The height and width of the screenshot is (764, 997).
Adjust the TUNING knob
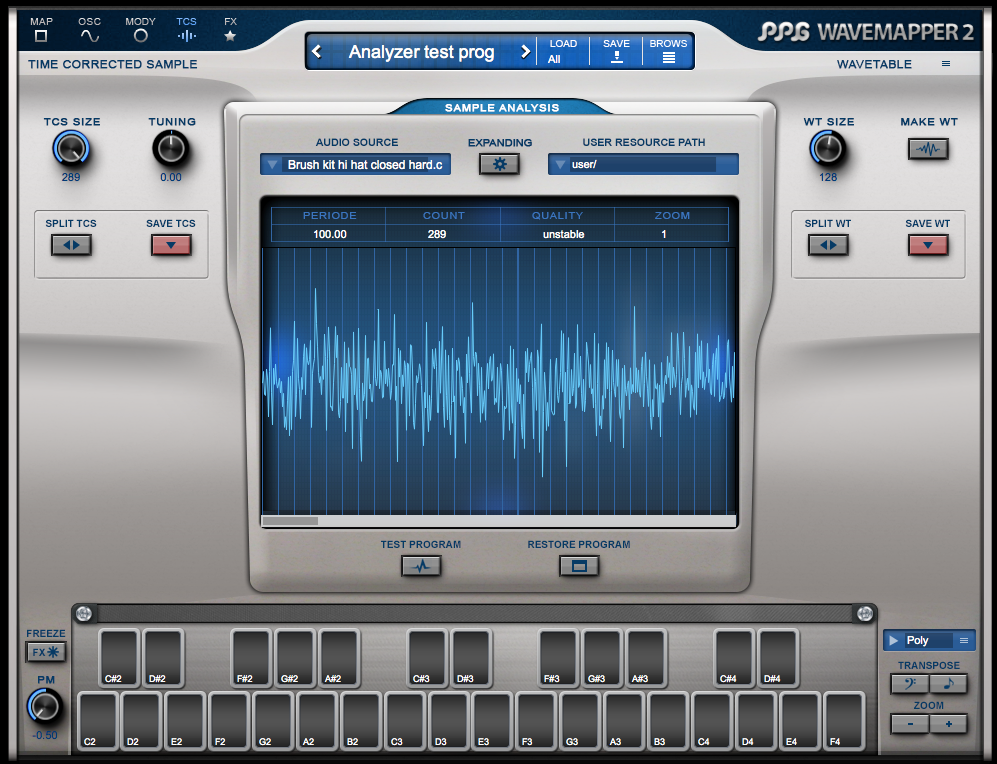pos(171,149)
